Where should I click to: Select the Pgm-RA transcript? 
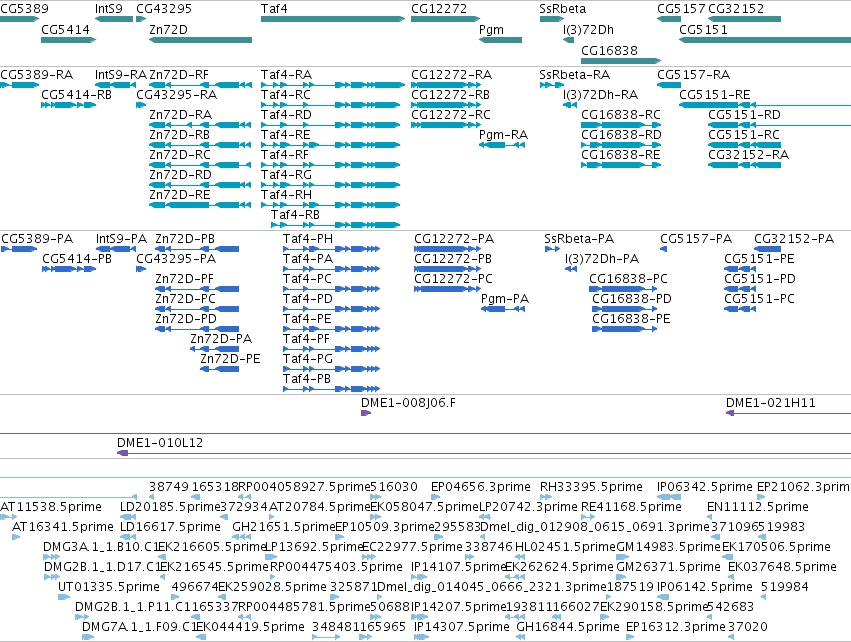(502, 145)
